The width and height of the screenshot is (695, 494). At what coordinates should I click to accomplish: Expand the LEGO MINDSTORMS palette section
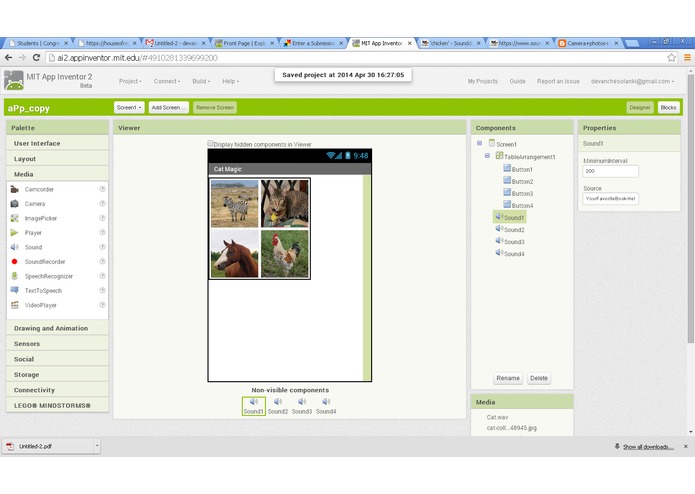(x=57, y=405)
